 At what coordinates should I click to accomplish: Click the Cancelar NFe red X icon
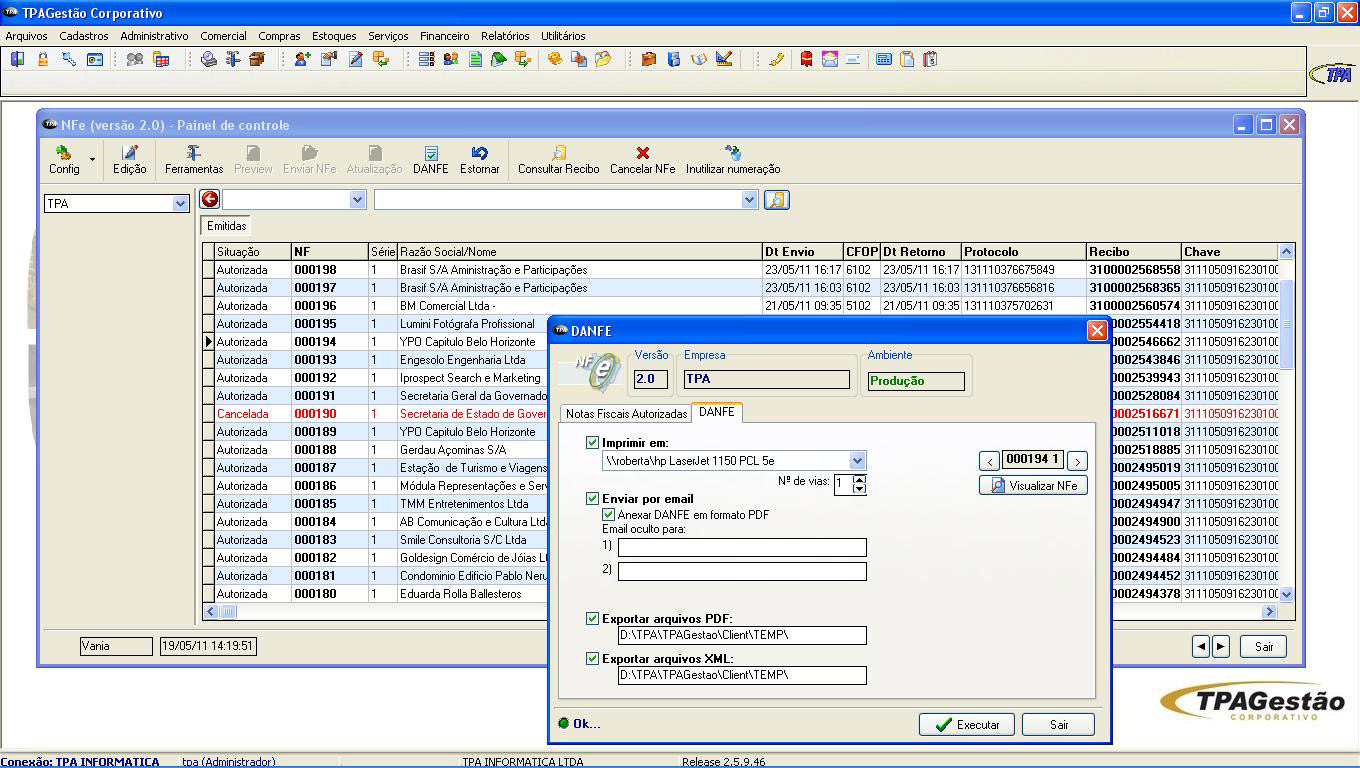coord(642,159)
